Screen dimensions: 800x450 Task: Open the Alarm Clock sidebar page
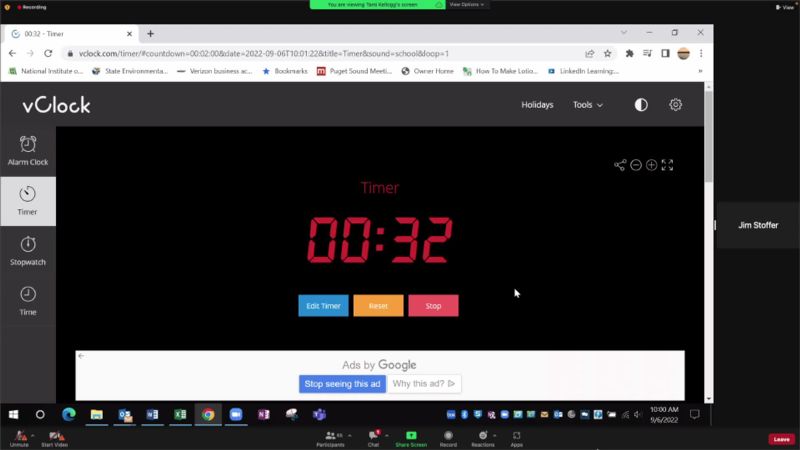(28, 150)
